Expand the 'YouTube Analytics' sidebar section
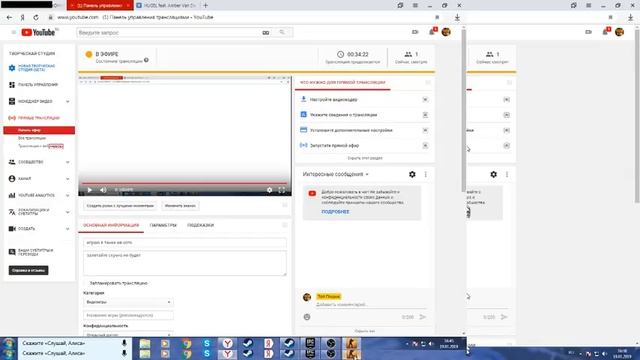This screenshot has height=360, width=640. 67,196
